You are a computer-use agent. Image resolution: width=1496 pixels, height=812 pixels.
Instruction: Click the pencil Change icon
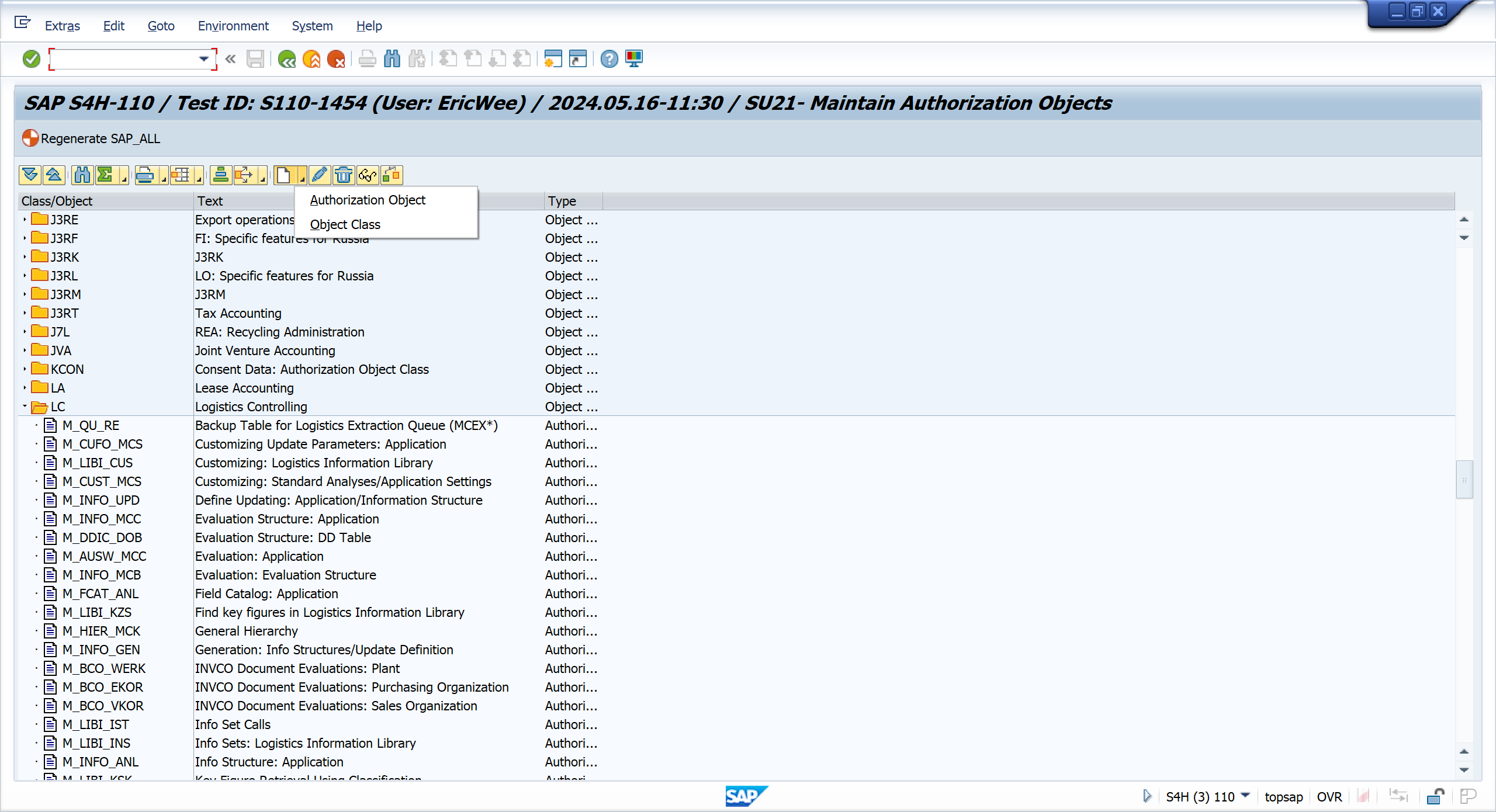click(x=319, y=175)
